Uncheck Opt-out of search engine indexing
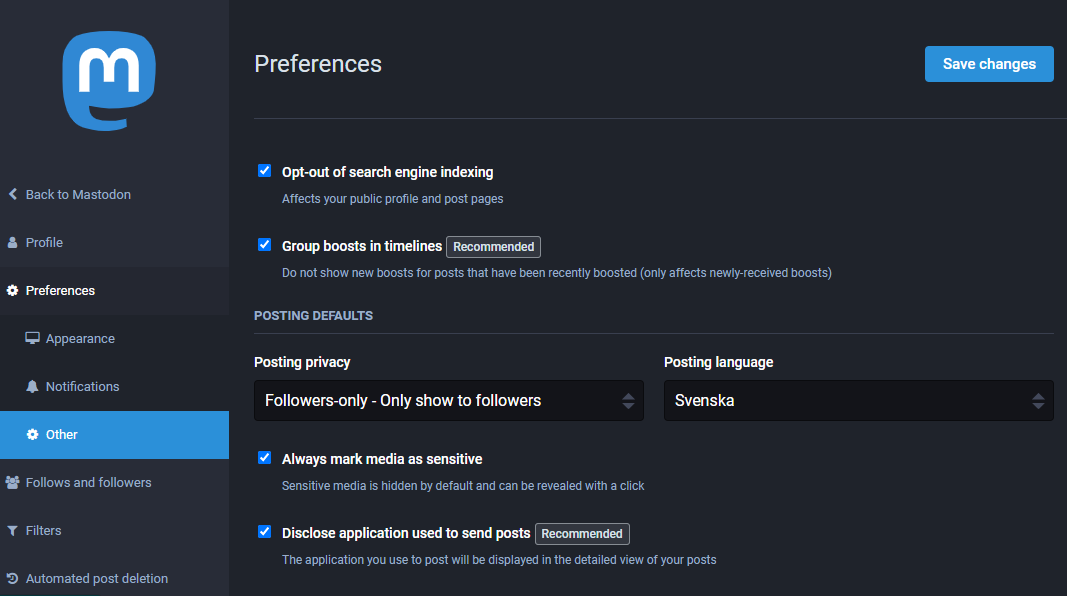Screen dimensions: 1067x596 pyautogui.click(x=265, y=171)
